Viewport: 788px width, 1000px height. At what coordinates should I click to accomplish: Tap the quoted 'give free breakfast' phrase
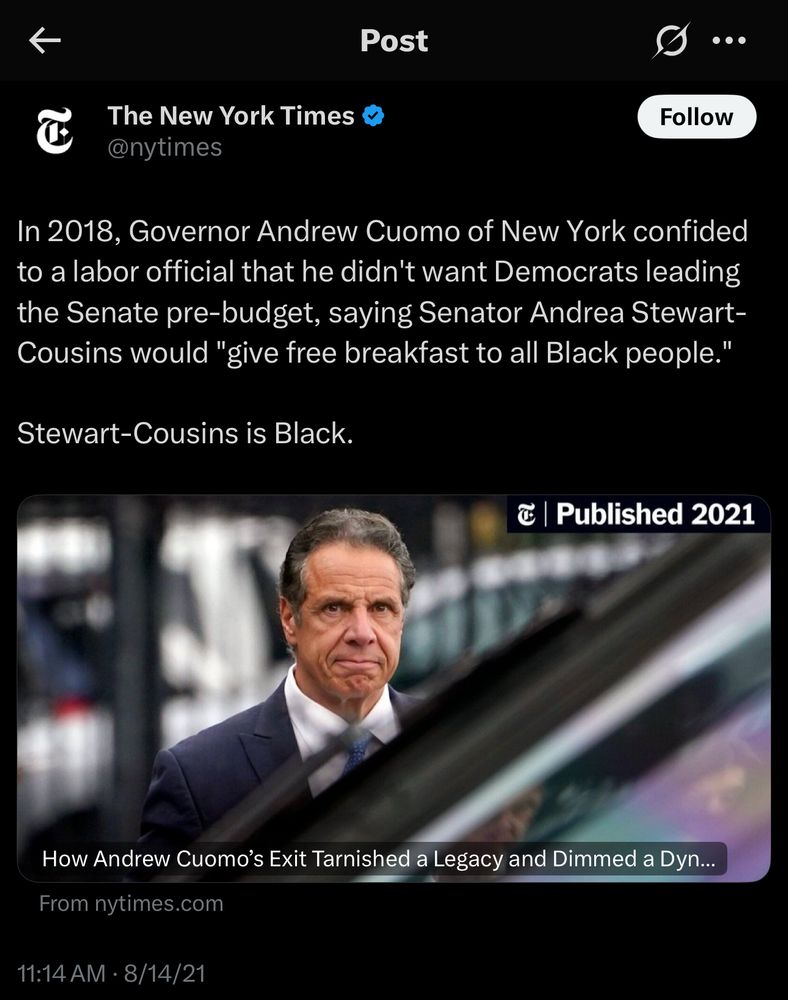coord(342,353)
